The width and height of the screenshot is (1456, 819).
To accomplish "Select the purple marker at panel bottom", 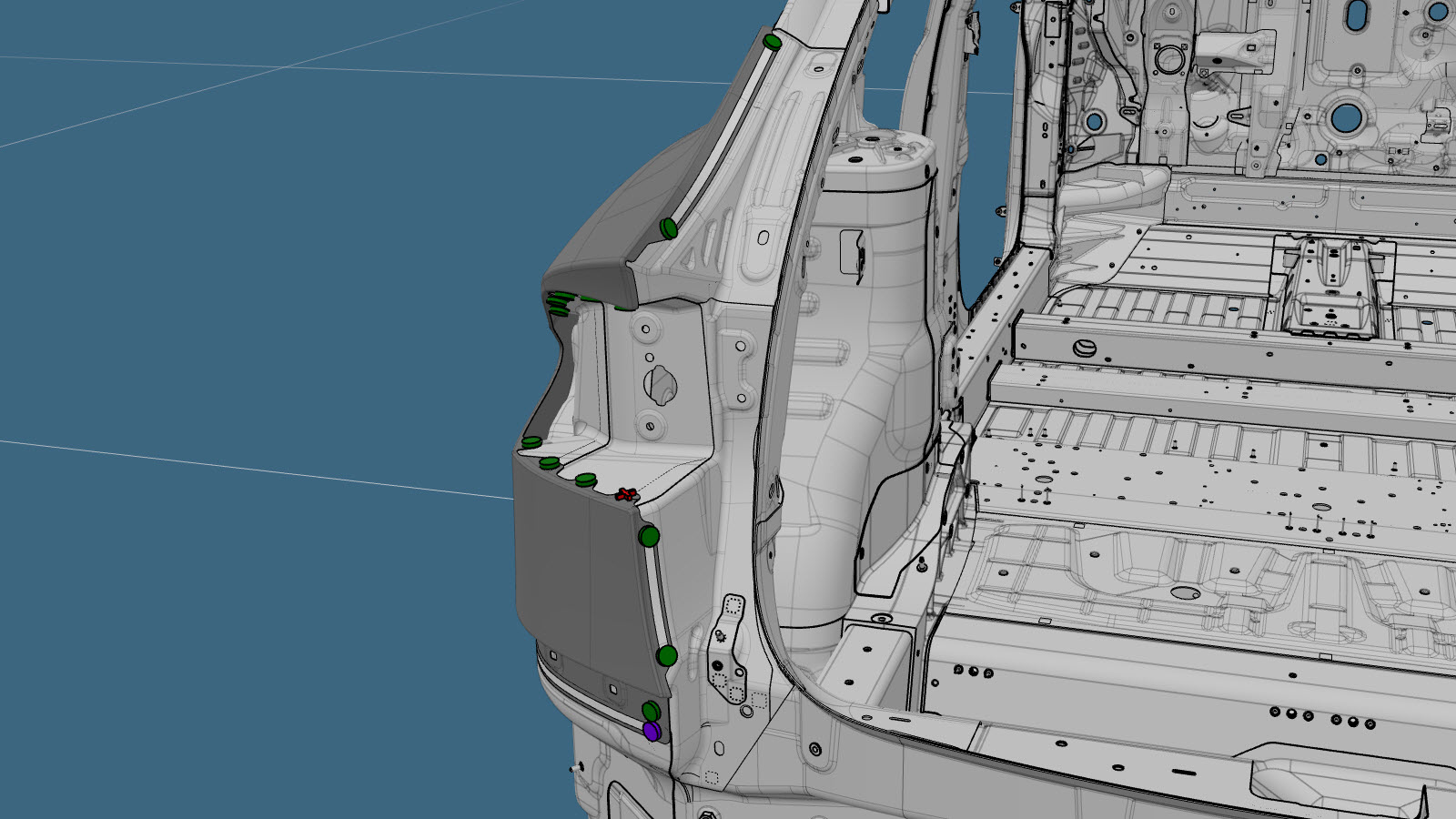I will pos(652,731).
